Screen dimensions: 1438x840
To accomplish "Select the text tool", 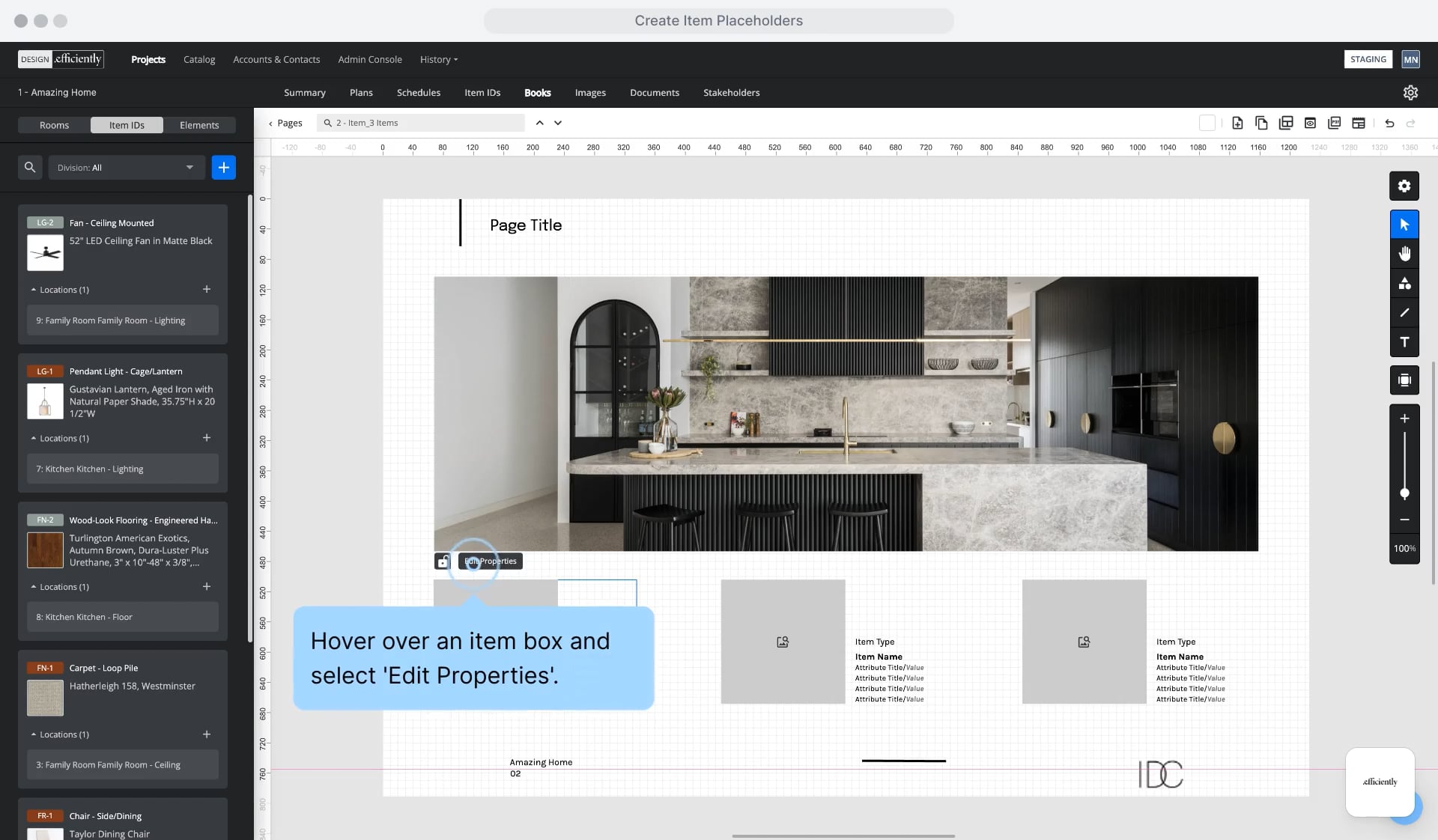I will click(1404, 341).
